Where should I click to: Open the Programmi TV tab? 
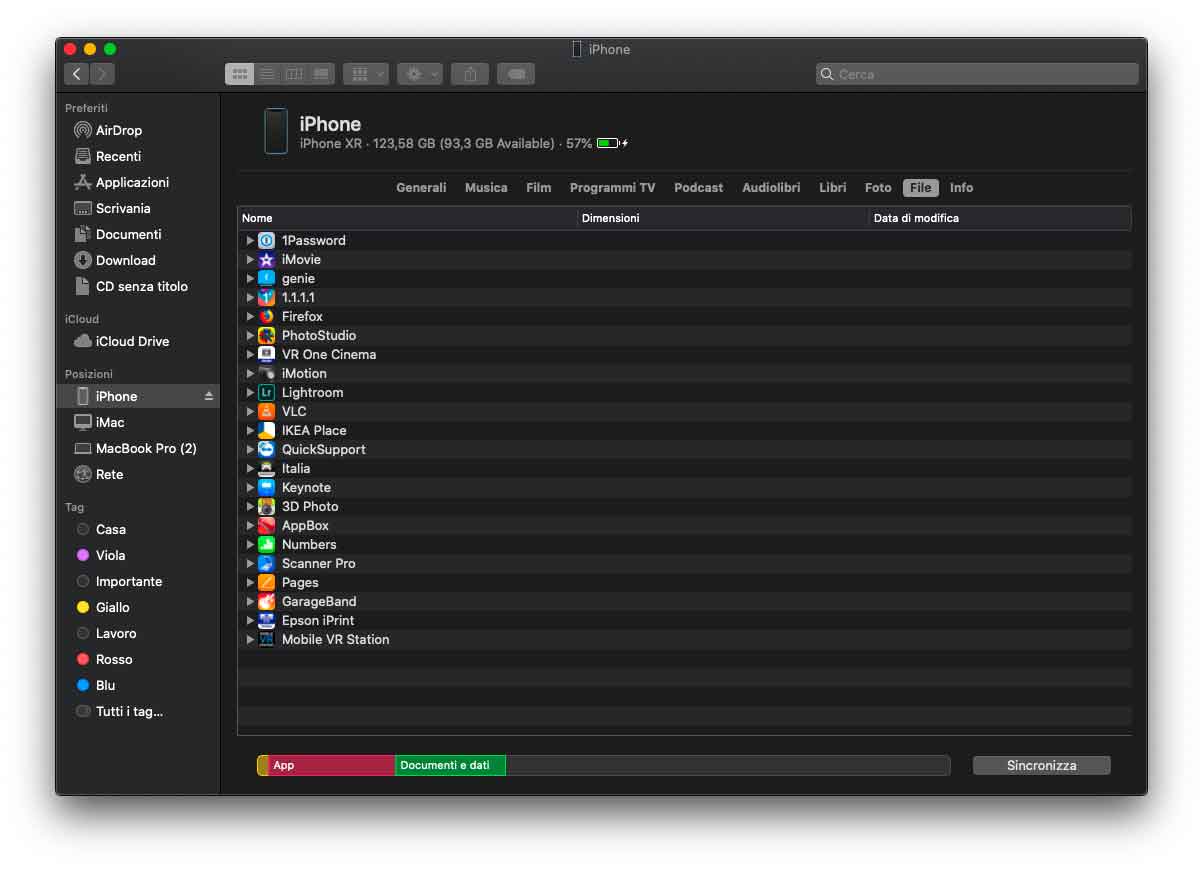click(x=612, y=188)
